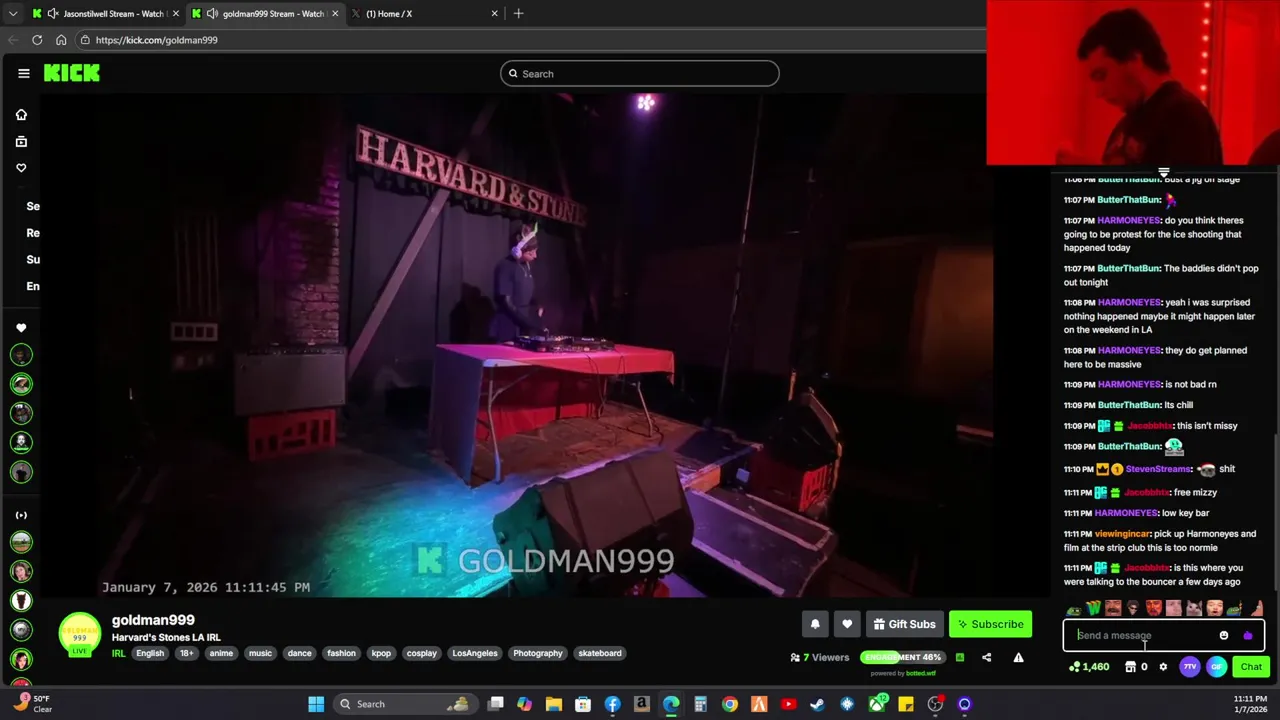Collapse the chat panel header arrow
The width and height of the screenshot is (1280, 720).
[x=1163, y=173]
